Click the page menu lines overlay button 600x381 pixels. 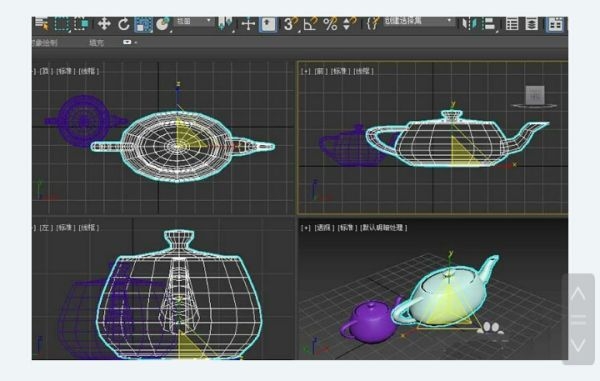point(578,319)
